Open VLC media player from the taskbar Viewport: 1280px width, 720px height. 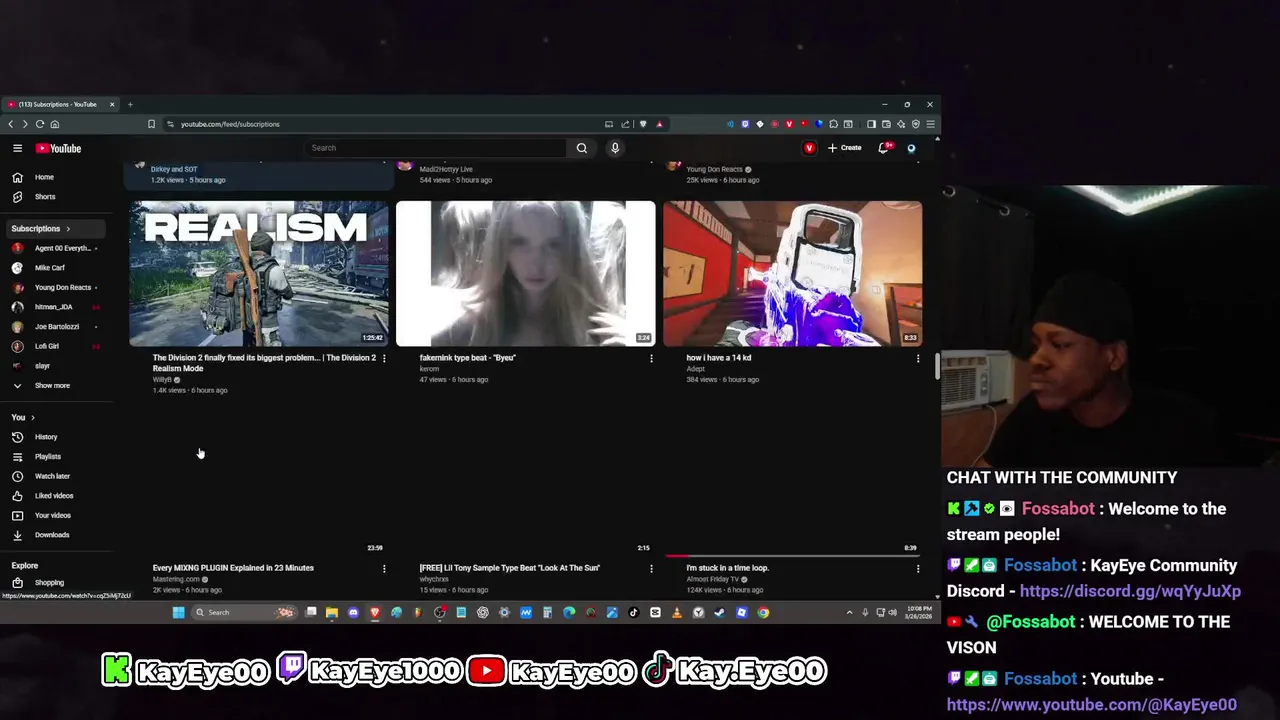tap(677, 612)
